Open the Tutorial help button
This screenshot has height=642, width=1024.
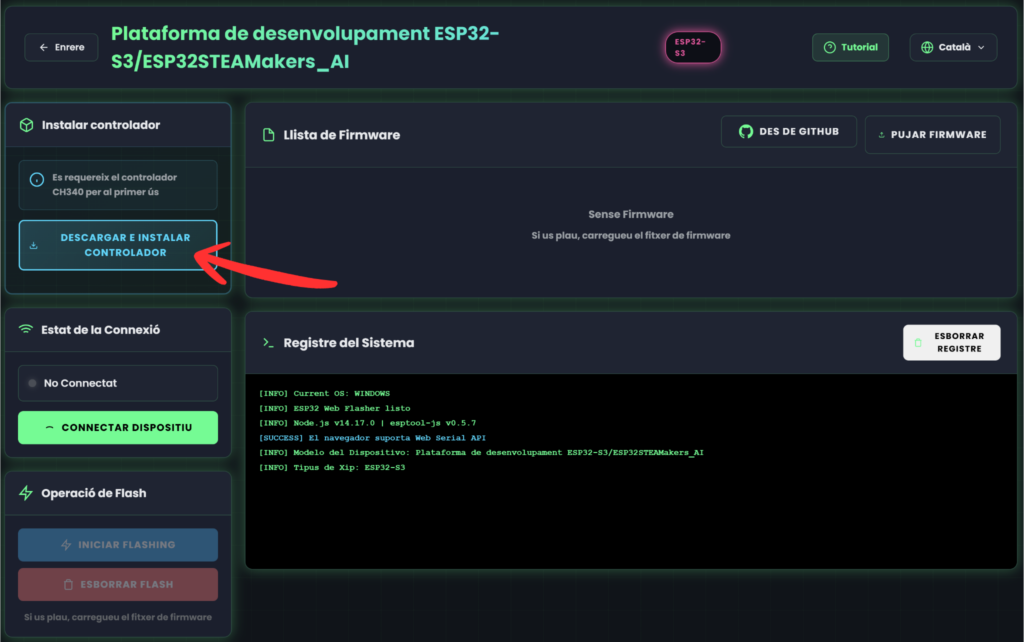tap(850, 47)
